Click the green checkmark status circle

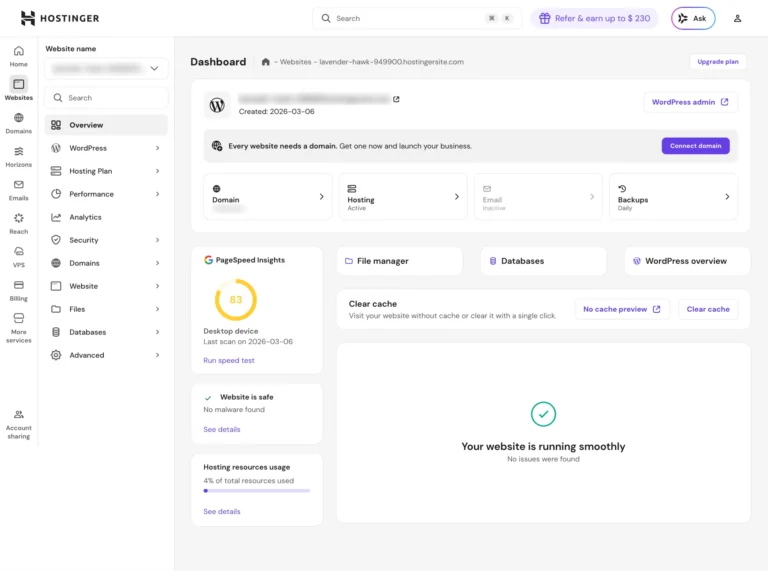coord(543,414)
